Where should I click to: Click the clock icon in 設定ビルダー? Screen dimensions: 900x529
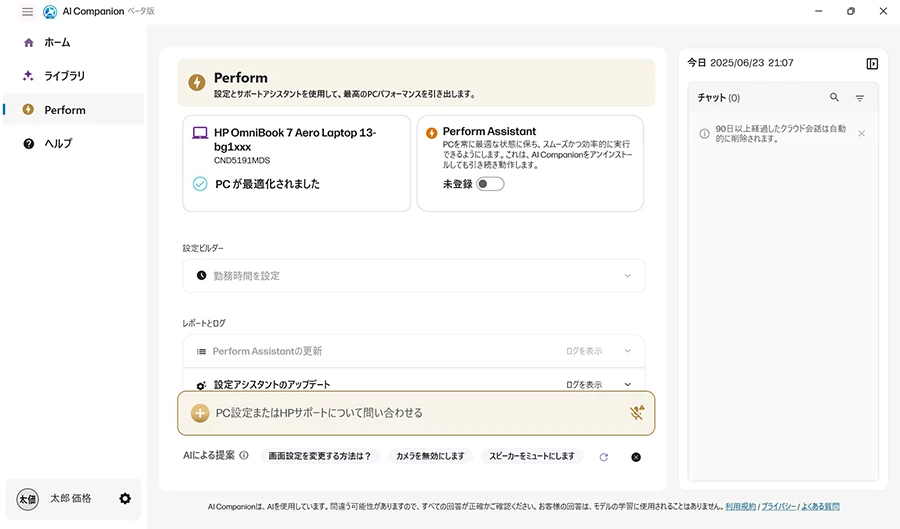point(201,275)
